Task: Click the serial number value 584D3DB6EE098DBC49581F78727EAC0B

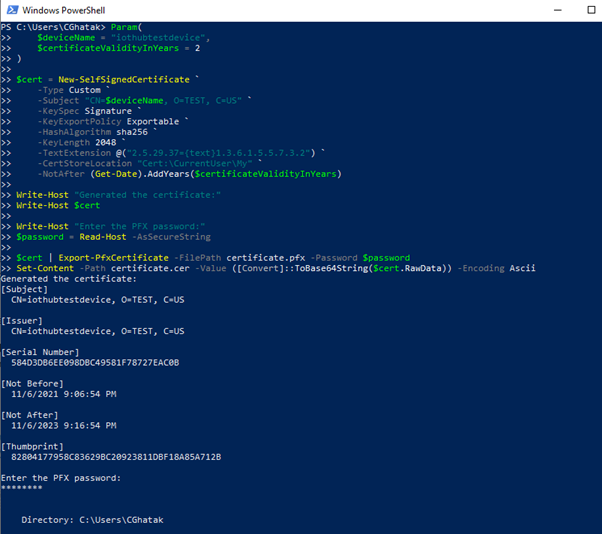Action: (95, 362)
